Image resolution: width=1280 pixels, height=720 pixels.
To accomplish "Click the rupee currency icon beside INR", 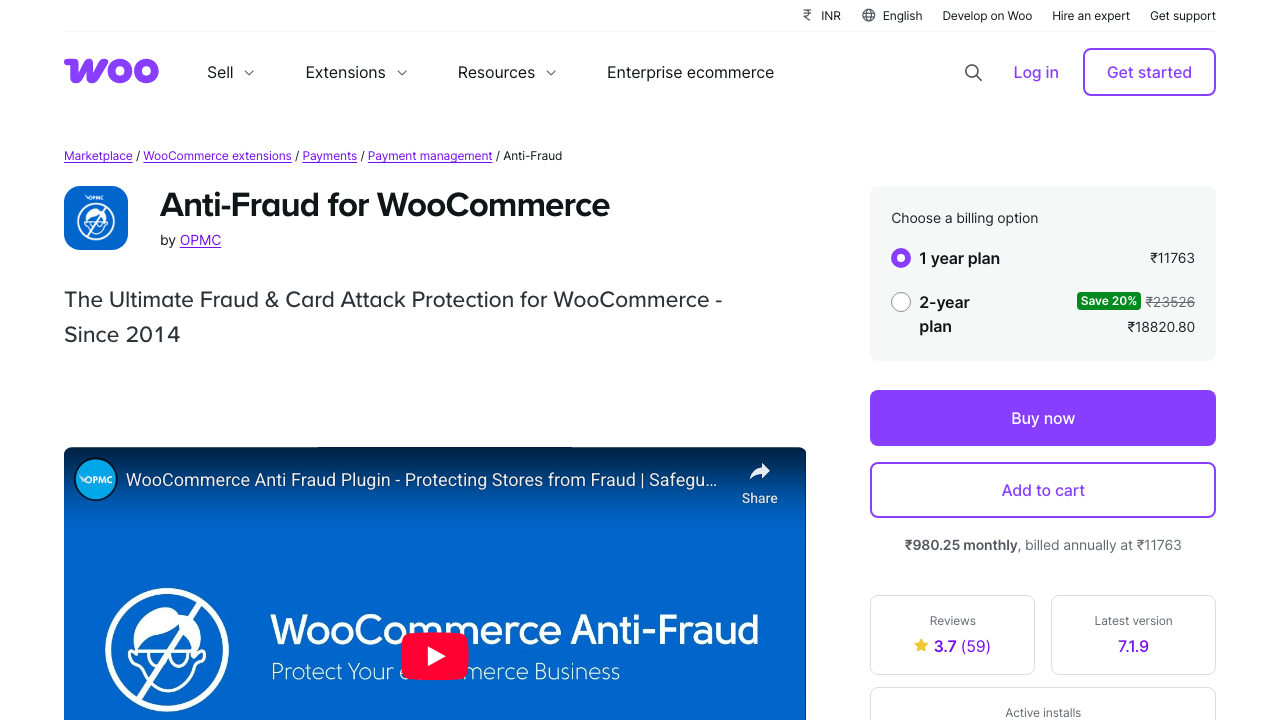I will click(x=806, y=15).
